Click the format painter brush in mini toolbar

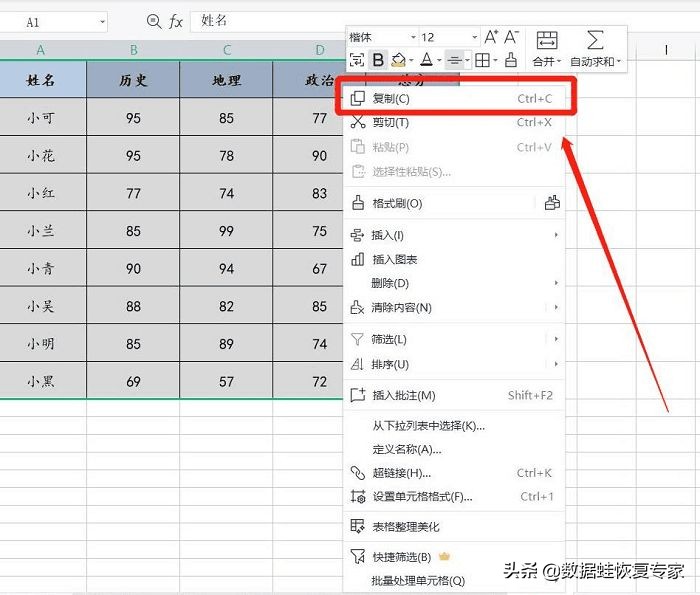point(511,60)
